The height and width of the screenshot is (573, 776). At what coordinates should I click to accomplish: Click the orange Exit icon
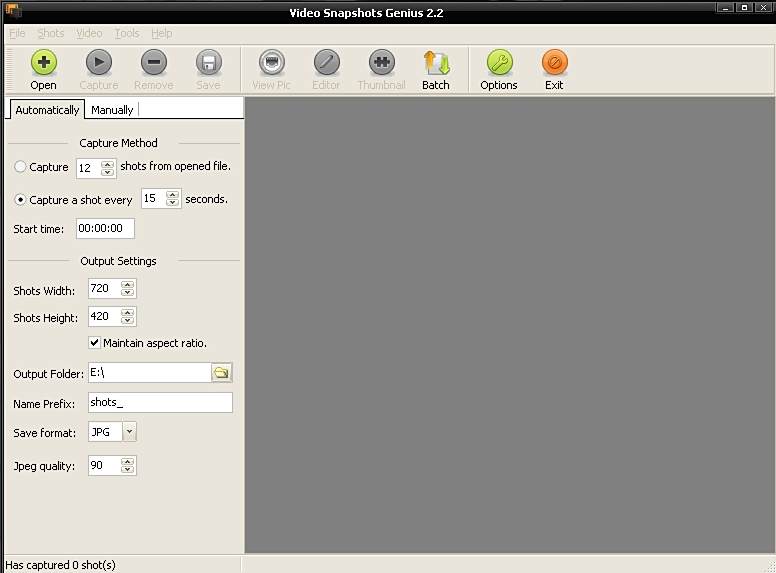[x=554, y=62]
